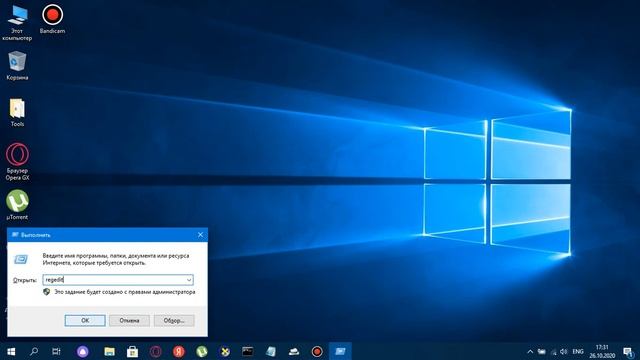The image size is (640, 360).
Task: Open the command prompt taskbar icon
Action: coord(248,351)
